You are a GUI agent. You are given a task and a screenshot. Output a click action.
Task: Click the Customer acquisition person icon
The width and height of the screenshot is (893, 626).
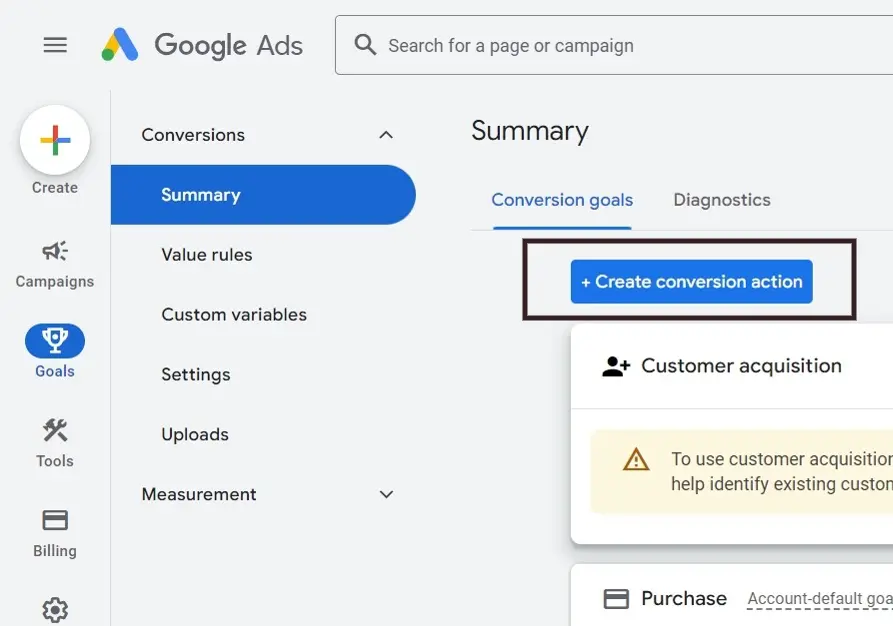(x=616, y=366)
